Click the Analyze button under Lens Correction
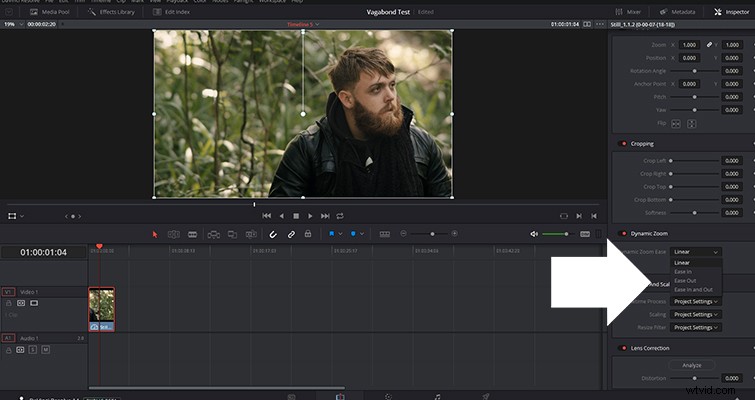Viewport: 755px width, 400px height. 691,365
